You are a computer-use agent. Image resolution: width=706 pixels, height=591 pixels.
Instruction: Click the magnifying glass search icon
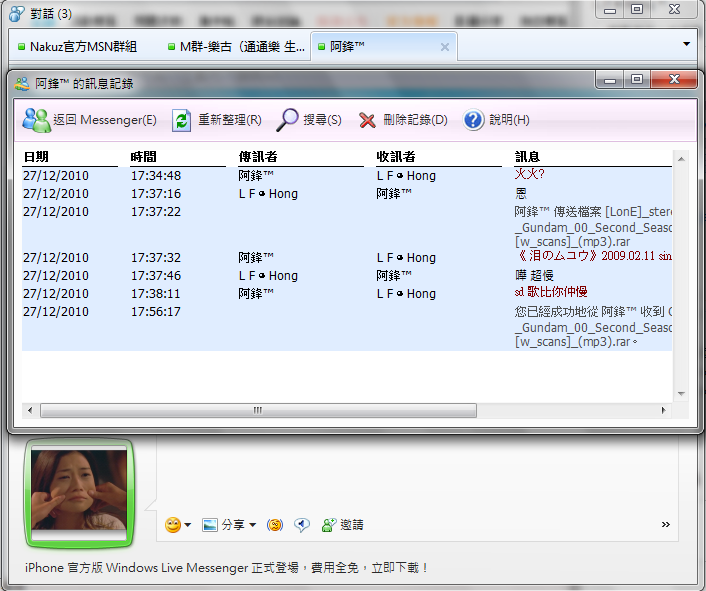[x=287, y=120]
